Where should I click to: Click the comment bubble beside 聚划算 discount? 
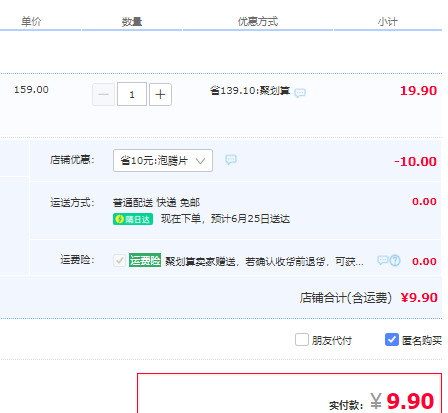(x=300, y=92)
